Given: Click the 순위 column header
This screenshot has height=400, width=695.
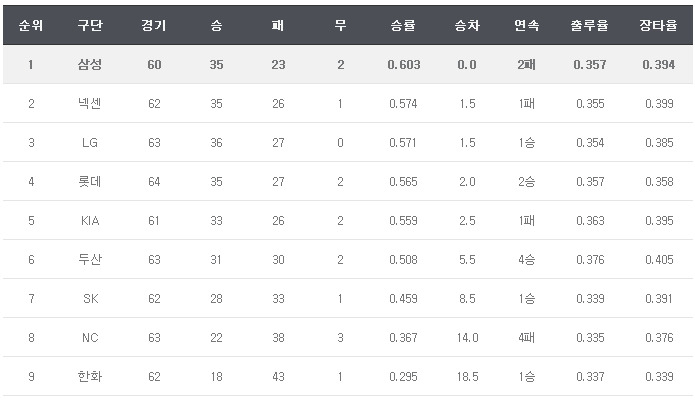Looking at the screenshot, I should pyautogui.click(x=31, y=25).
